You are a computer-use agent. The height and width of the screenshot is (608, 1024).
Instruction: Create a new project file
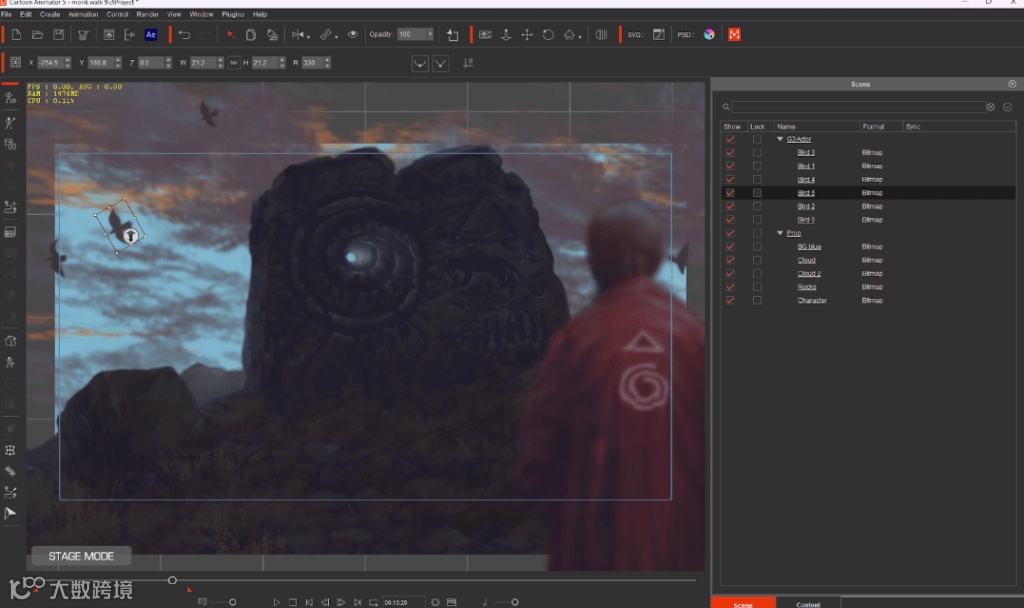(16, 35)
